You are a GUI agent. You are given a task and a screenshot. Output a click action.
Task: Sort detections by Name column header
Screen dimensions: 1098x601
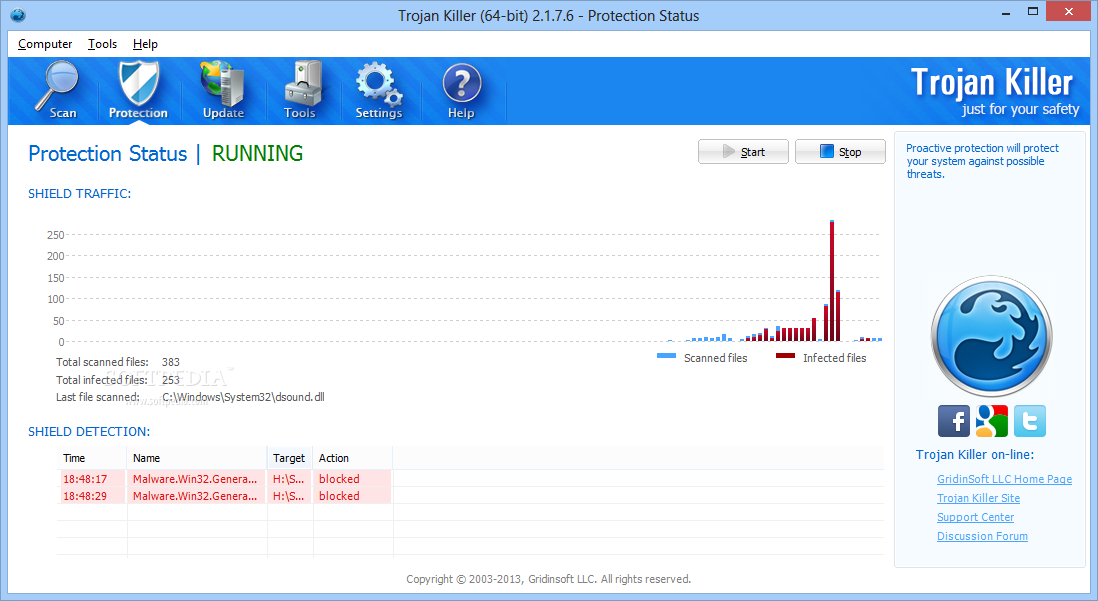click(x=197, y=458)
